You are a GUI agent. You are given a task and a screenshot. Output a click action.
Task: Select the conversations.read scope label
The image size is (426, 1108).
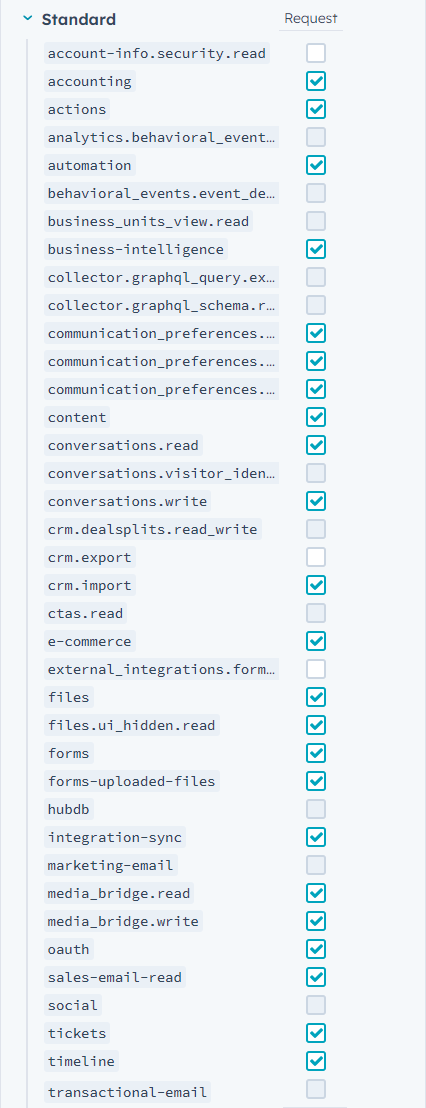(x=124, y=445)
